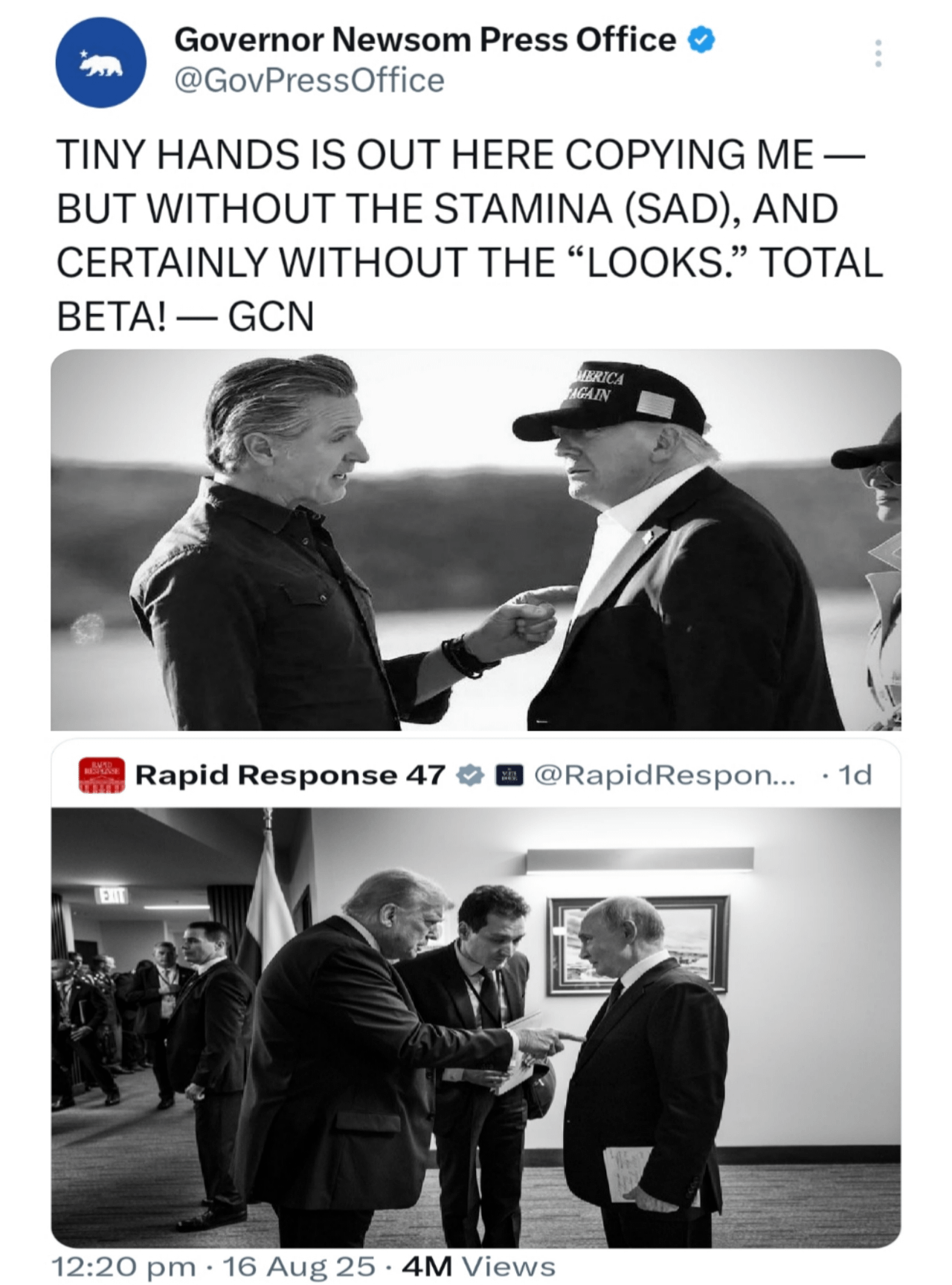Open the three-dot more options menu
Image resolution: width=952 pixels, height=1285 pixels.
pos(878,54)
